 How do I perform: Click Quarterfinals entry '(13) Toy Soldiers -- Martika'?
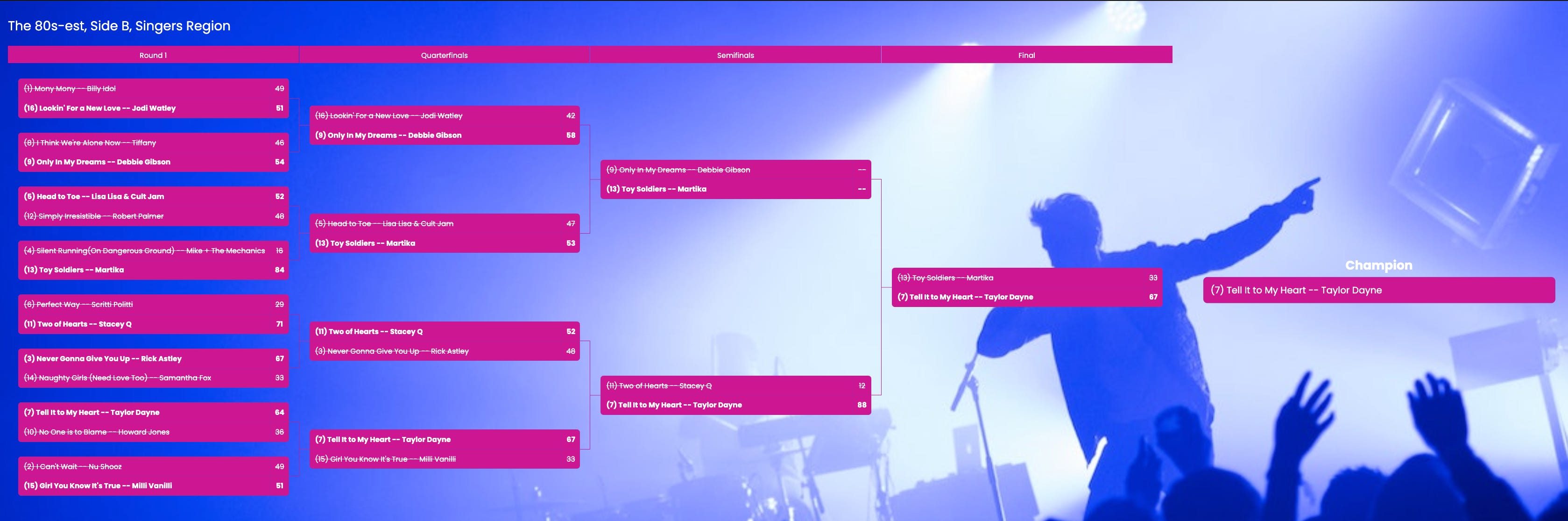pos(445,243)
